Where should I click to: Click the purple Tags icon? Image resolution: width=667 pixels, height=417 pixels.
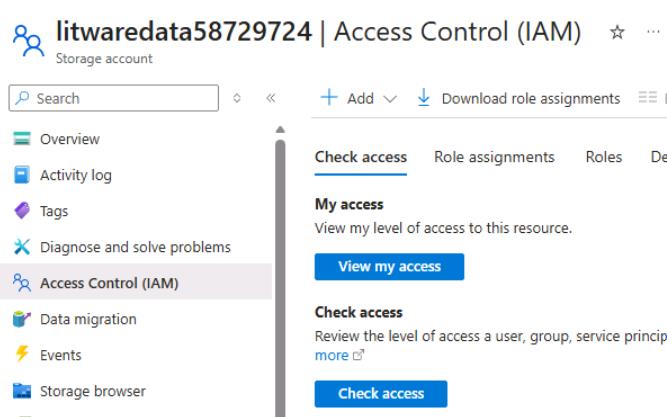tap(22, 211)
